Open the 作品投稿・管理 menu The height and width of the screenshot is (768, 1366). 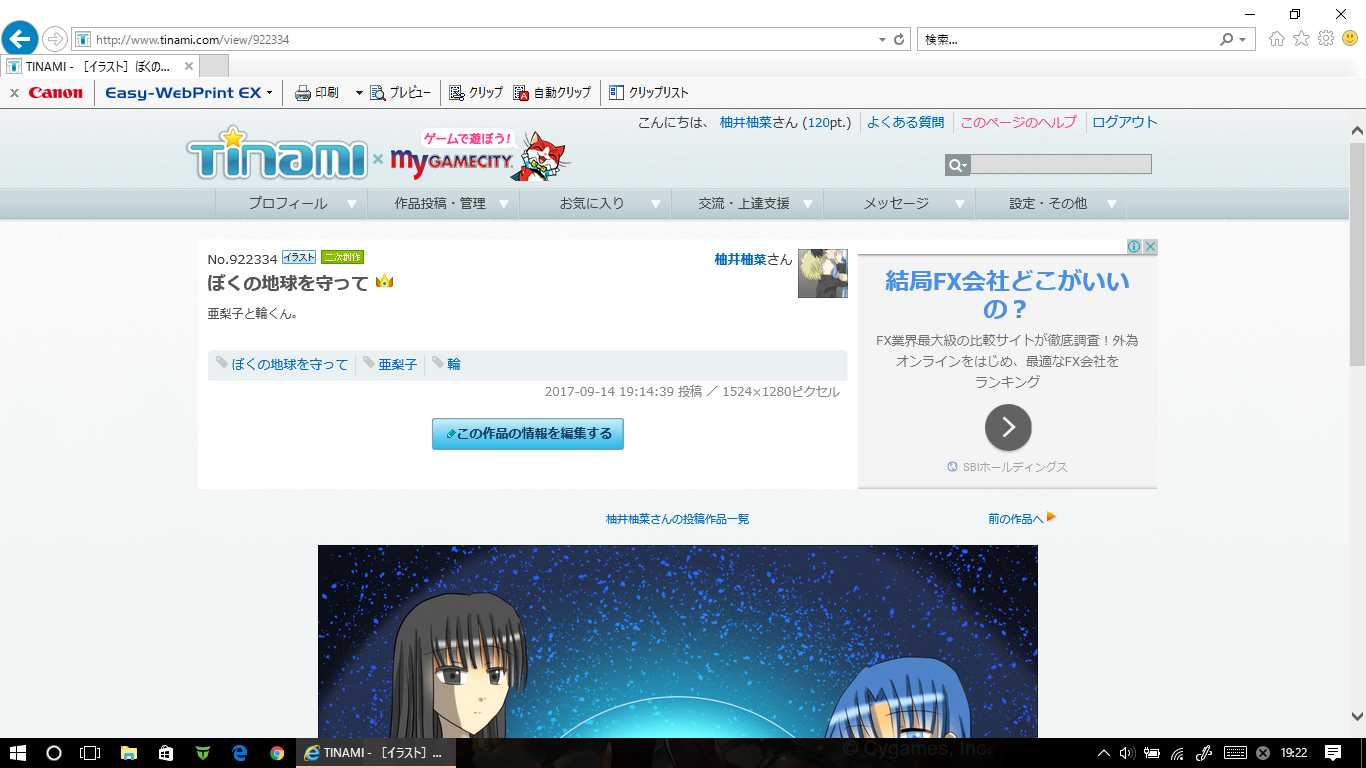(443, 203)
